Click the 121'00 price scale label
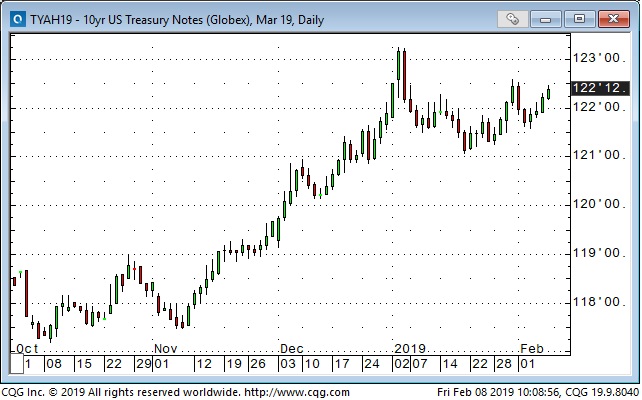The image size is (642, 400). [599, 155]
